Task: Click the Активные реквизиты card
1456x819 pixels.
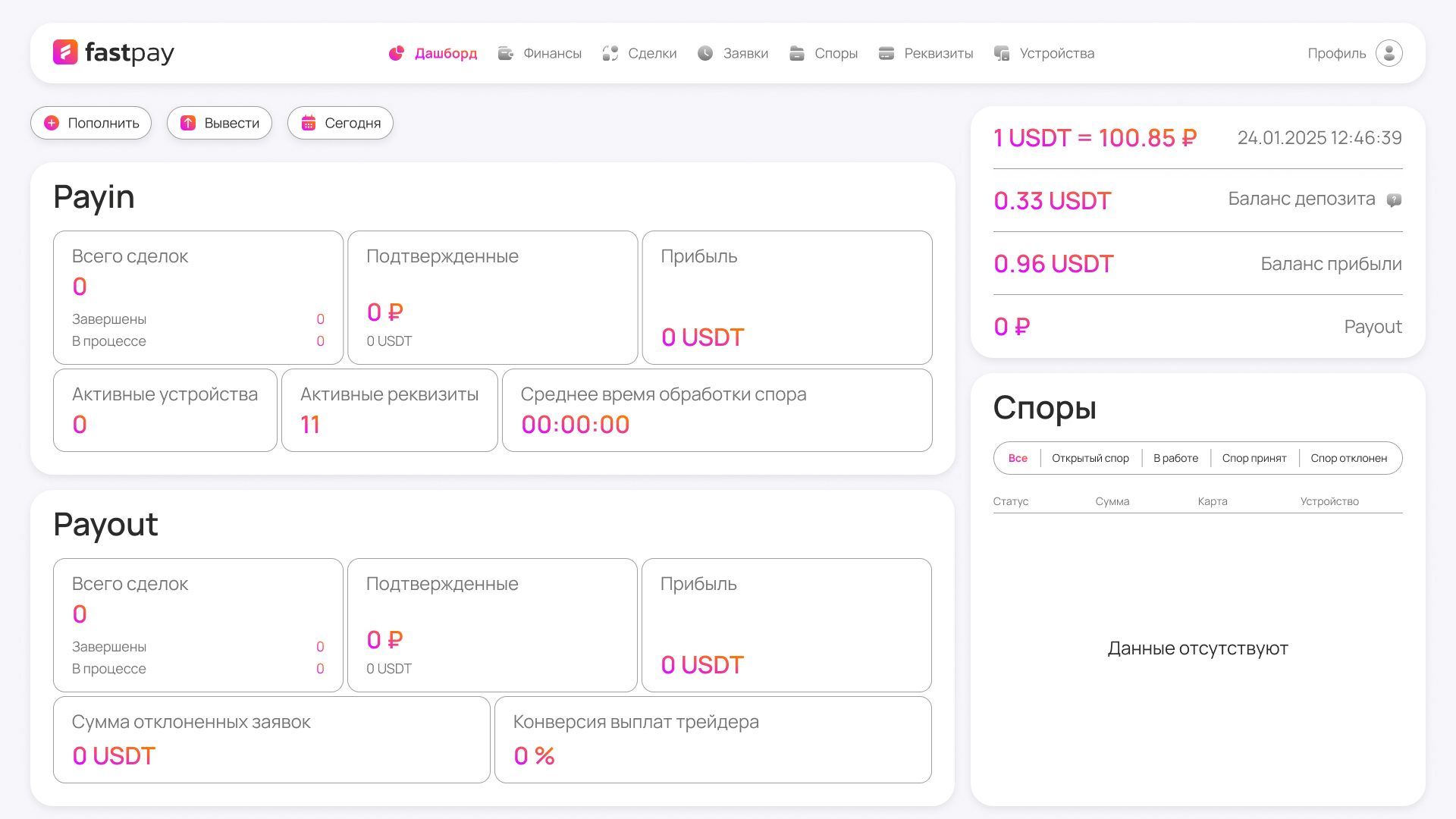Action: 389,410
